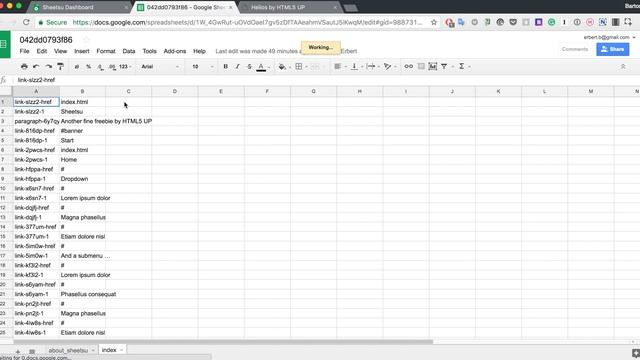Collapse the toolbar with chevron arrows
Viewport: 640px width, 360px height.
623,67
